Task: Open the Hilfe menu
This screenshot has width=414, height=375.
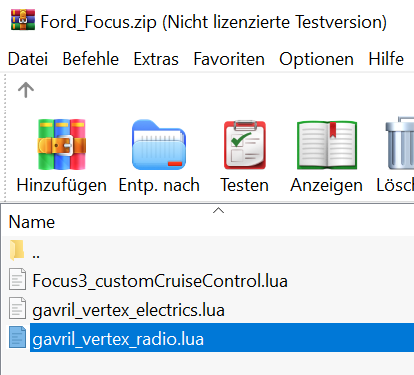Action: point(386,59)
